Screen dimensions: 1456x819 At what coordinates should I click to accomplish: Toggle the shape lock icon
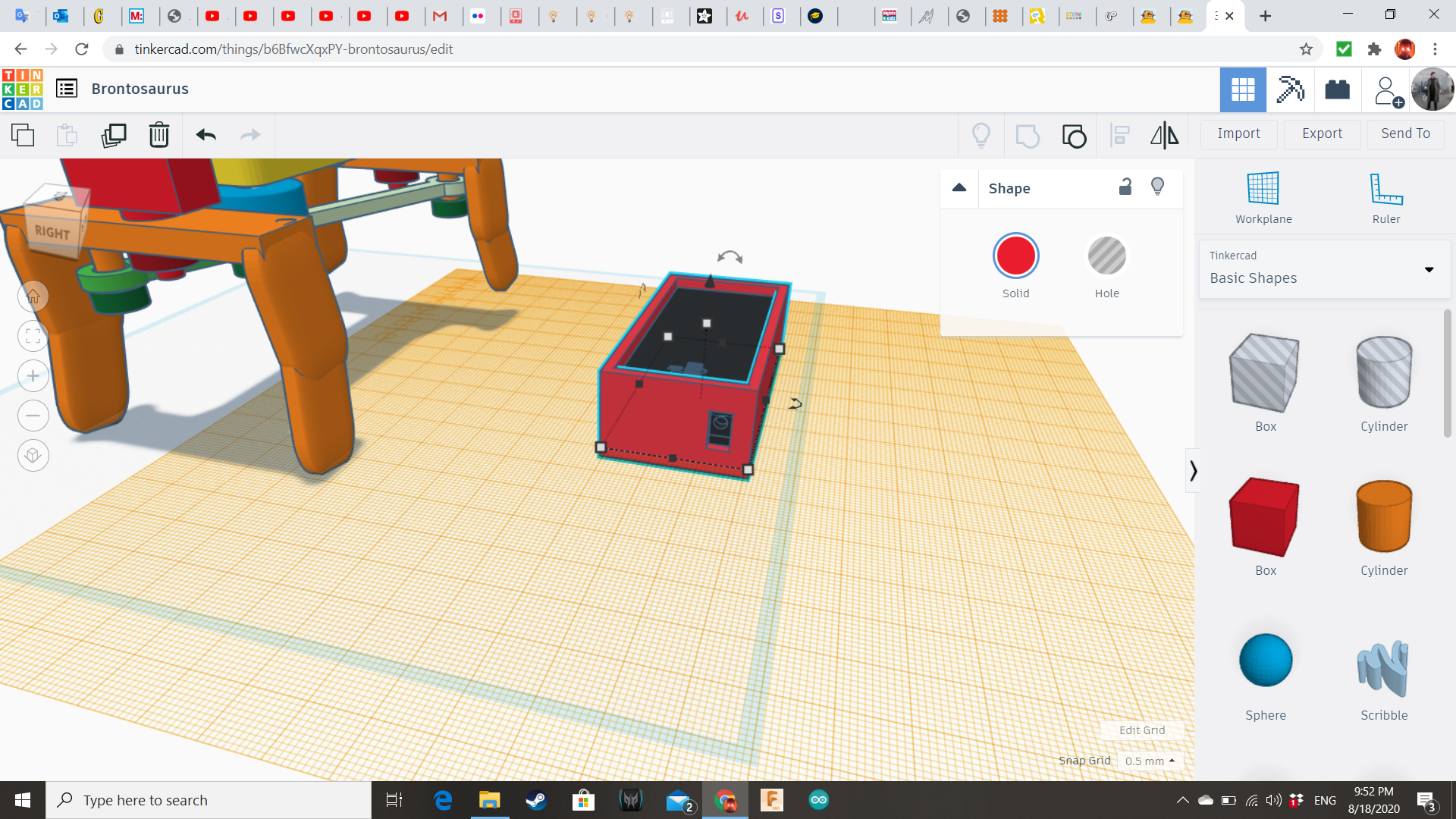(1125, 187)
